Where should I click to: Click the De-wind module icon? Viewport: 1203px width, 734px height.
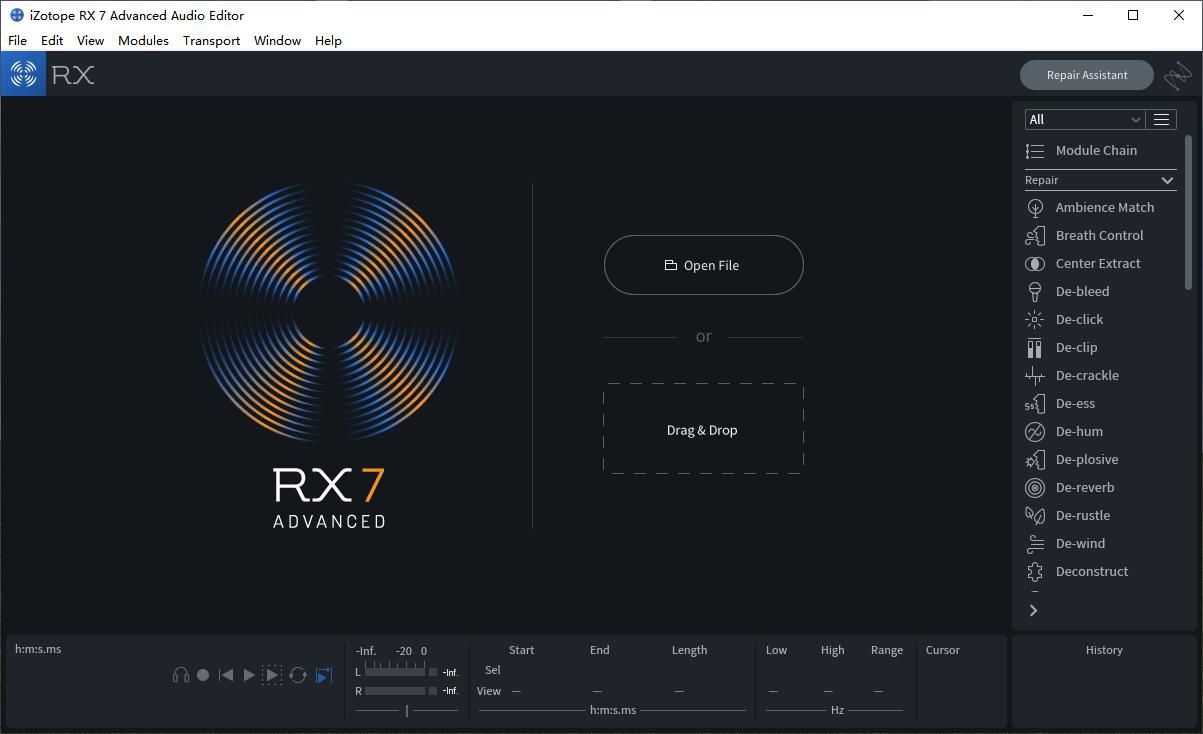tap(1035, 543)
